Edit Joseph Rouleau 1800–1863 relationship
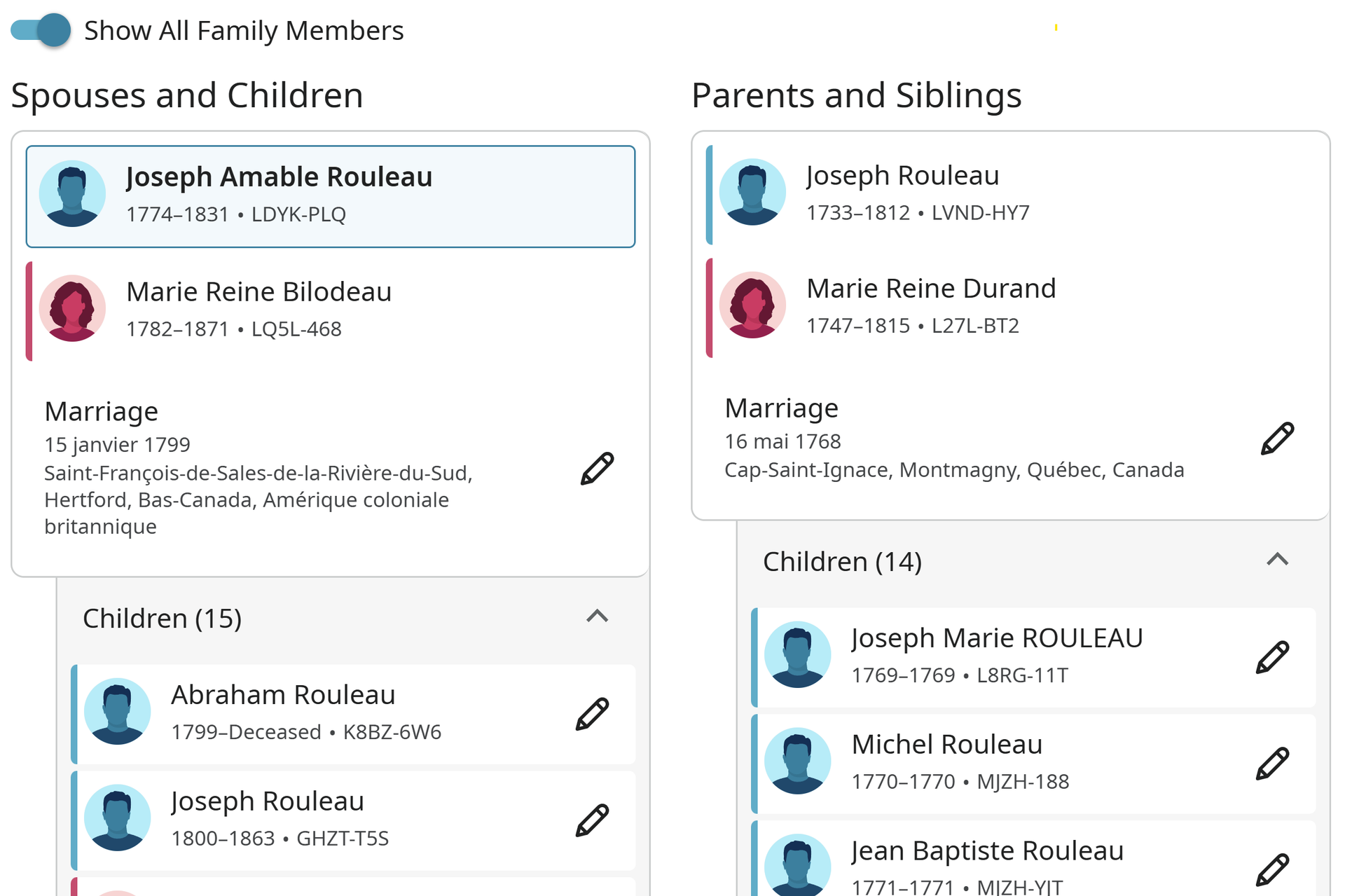1345x896 pixels. coord(592,820)
